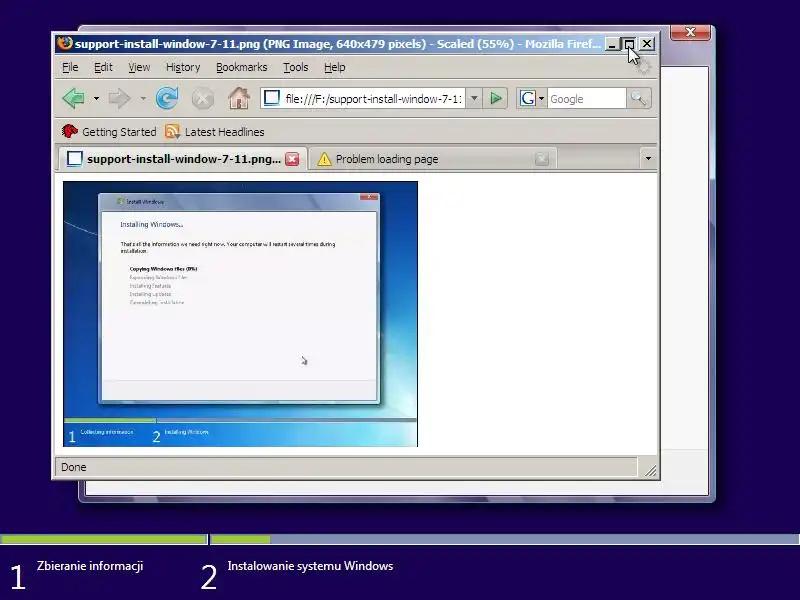
Task: Click the second installer progress bar segment
Action: [505, 539]
